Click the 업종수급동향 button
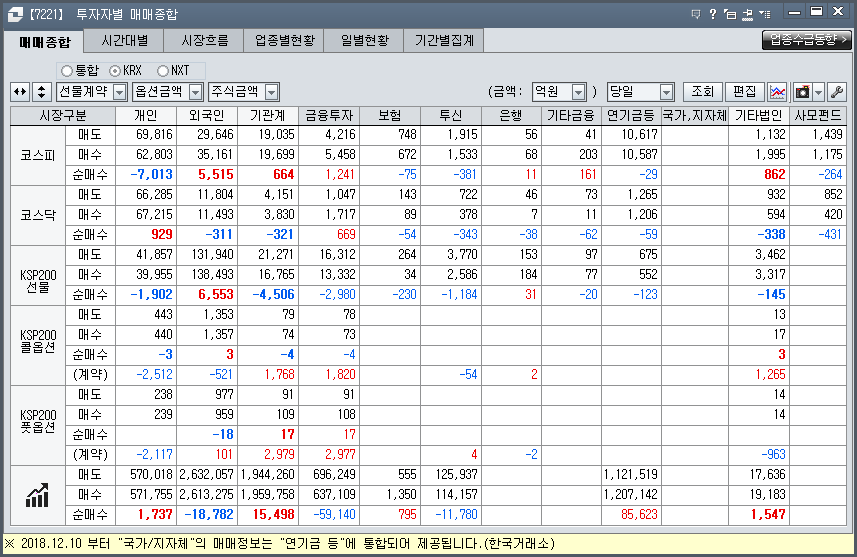 coord(807,39)
